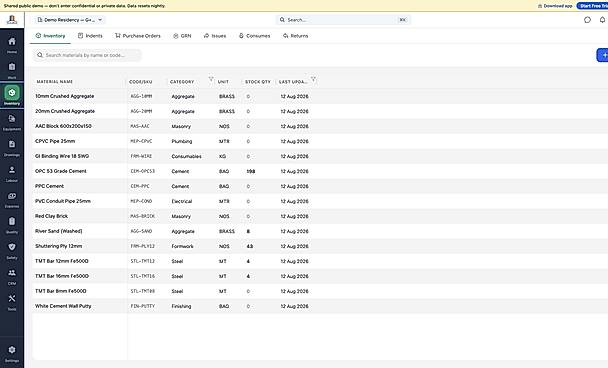Click the CEM-OPC53 code cell
Image resolution: width=608 pixels, height=368 pixels.
[x=143, y=171]
